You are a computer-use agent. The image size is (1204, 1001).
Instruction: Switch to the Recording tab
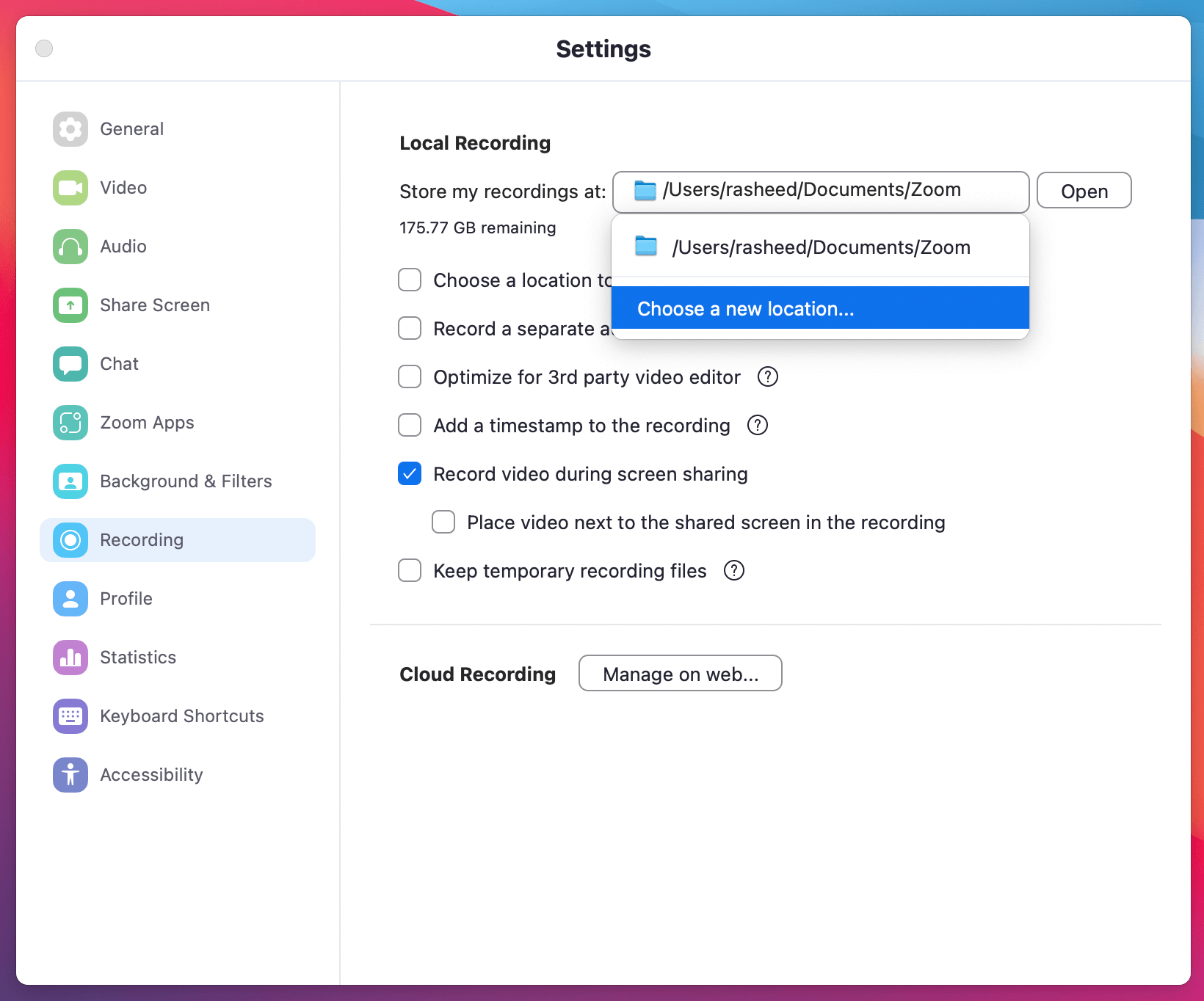[x=142, y=539]
